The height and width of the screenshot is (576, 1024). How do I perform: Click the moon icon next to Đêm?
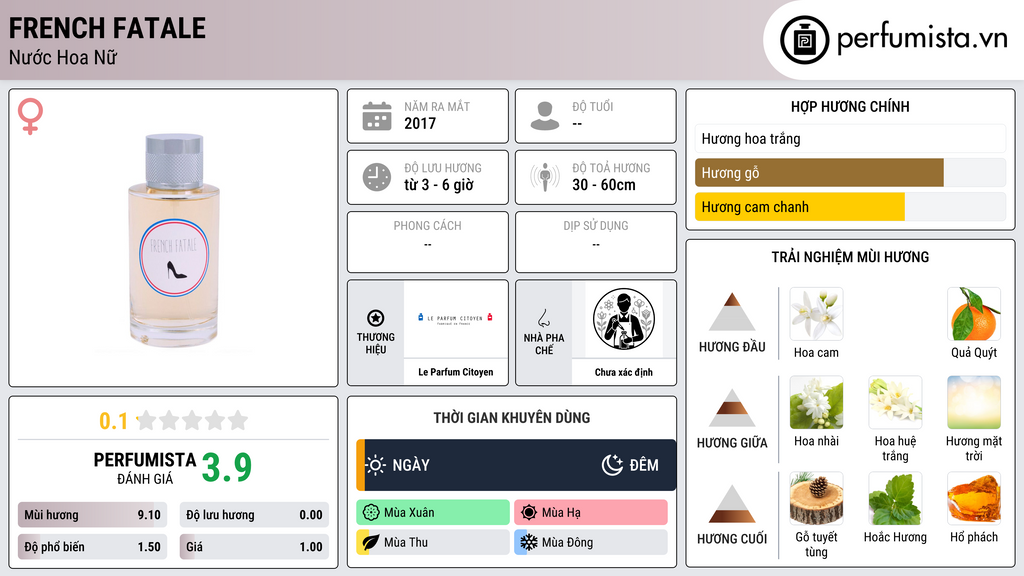pyautogui.click(x=612, y=465)
